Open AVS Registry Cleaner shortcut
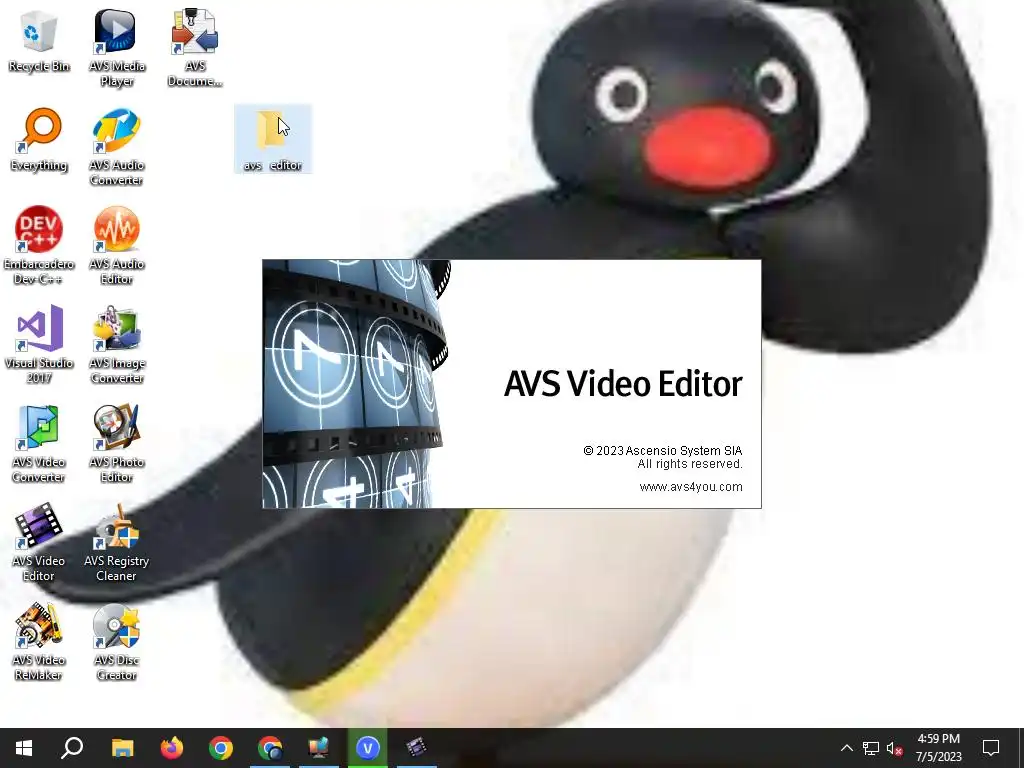 point(116,542)
